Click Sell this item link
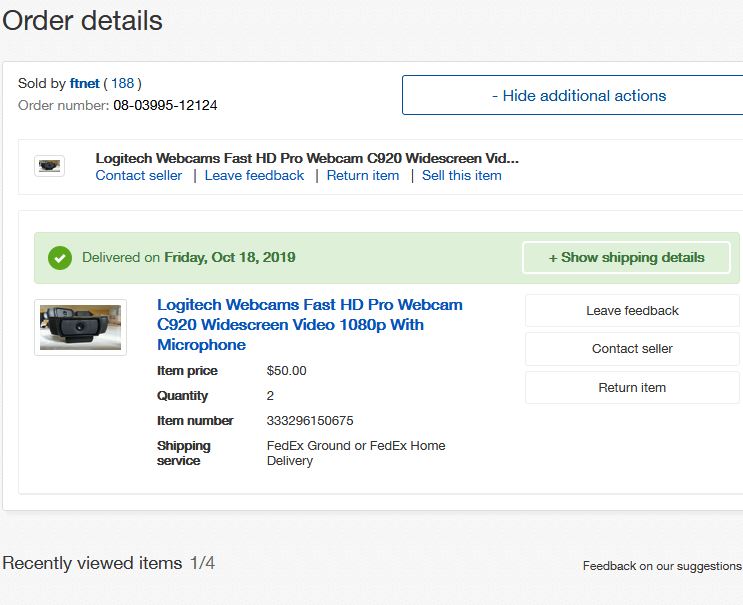Screen dimensions: 743x605 pyautogui.click(x=462, y=176)
